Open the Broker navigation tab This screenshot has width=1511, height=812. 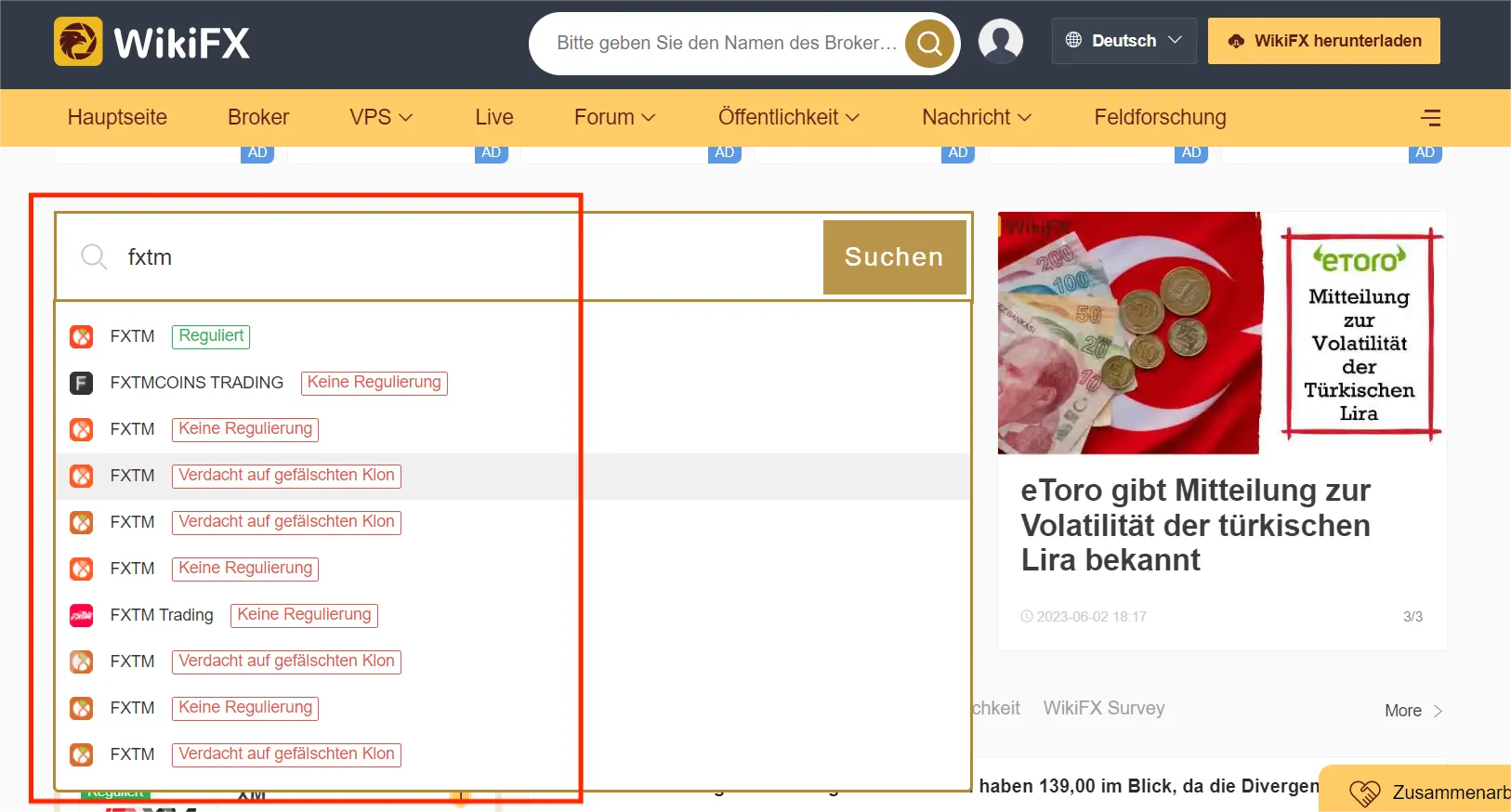258,117
